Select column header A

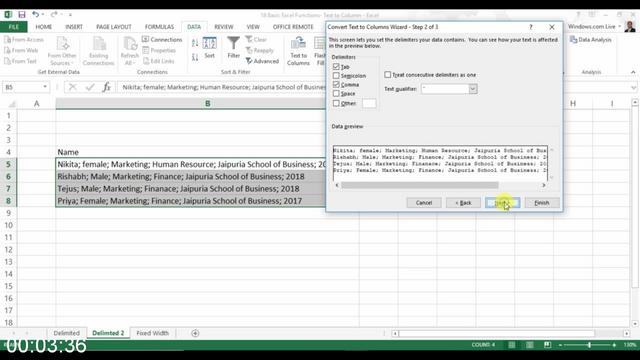click(x=37, y=104)
